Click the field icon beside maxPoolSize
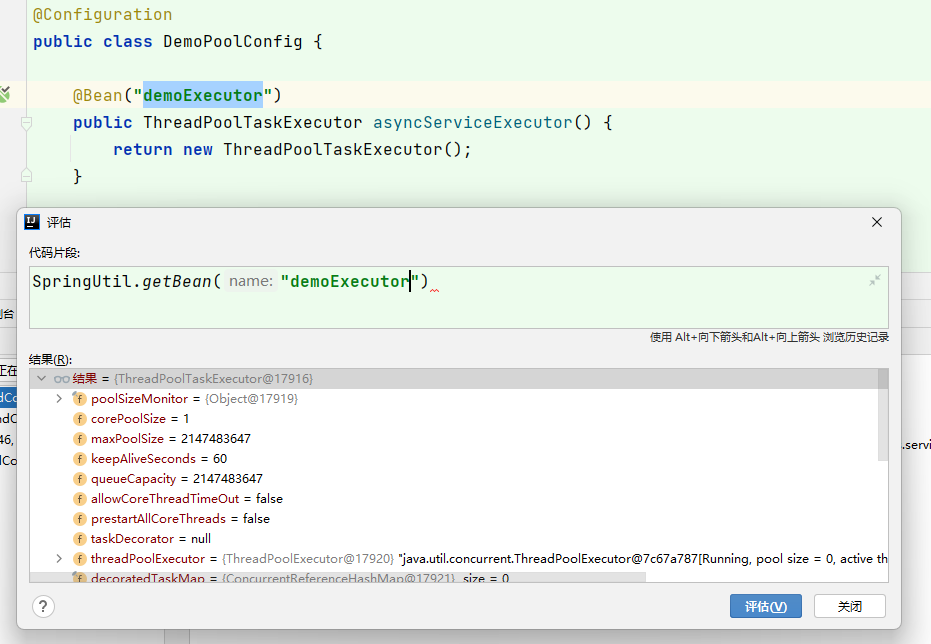The image size is (931, 644). coord(80,439)
